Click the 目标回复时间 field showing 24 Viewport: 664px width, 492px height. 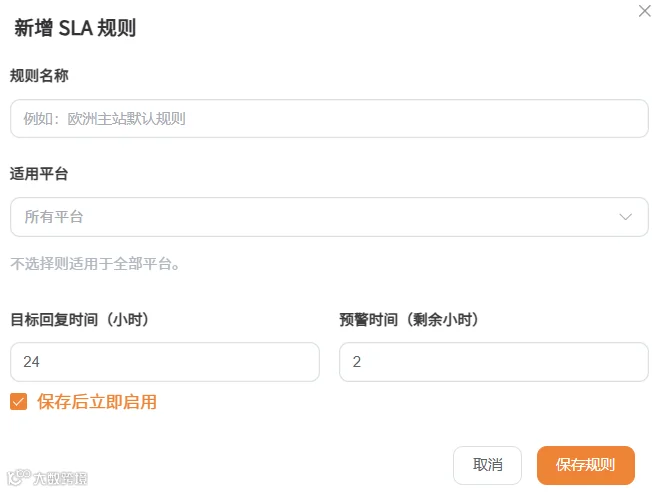click(x=165, y=362)
